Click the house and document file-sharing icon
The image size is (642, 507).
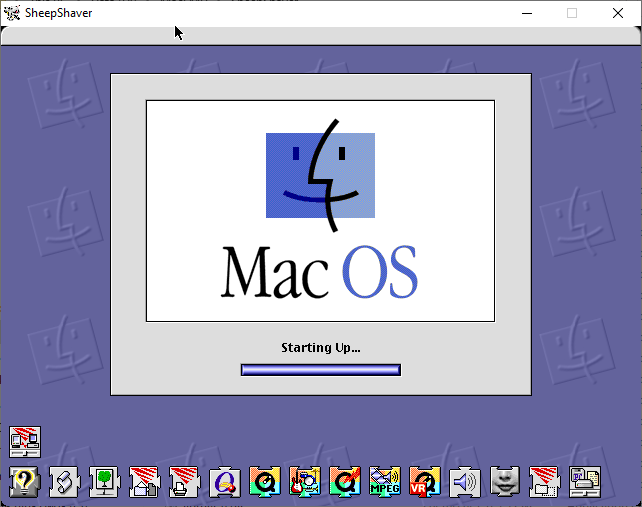(145, 482)
